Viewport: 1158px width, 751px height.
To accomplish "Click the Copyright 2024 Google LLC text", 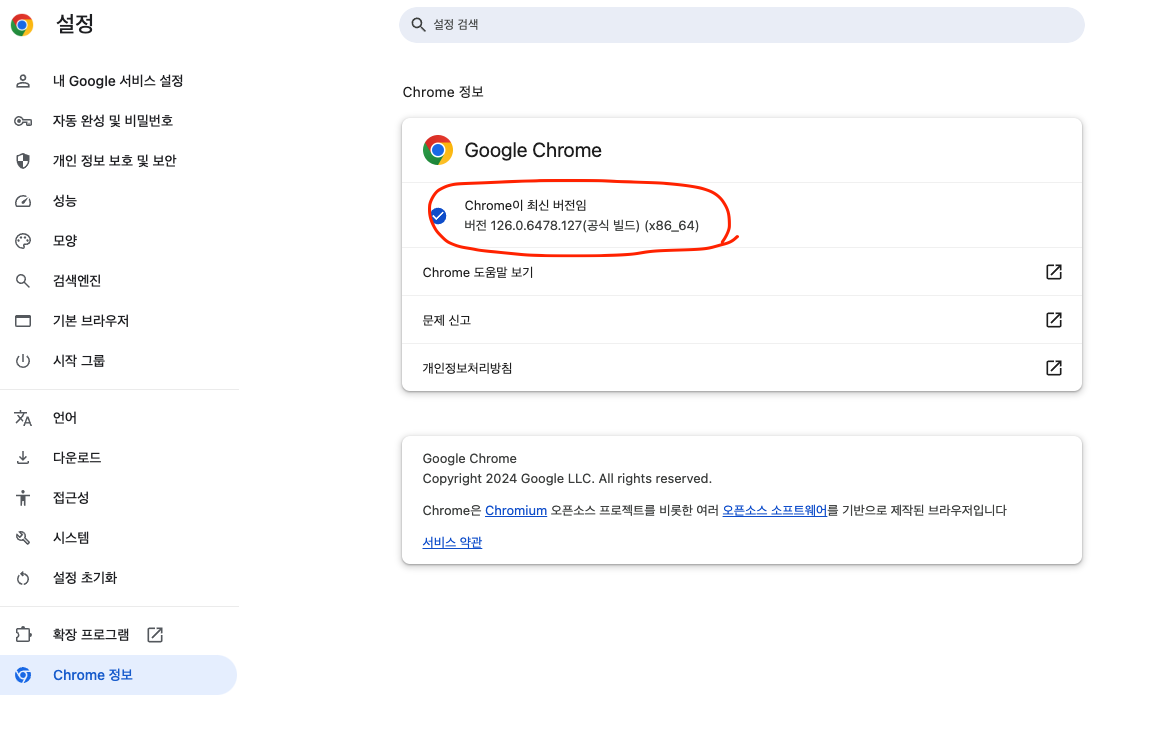I will (x=567, y=479).
